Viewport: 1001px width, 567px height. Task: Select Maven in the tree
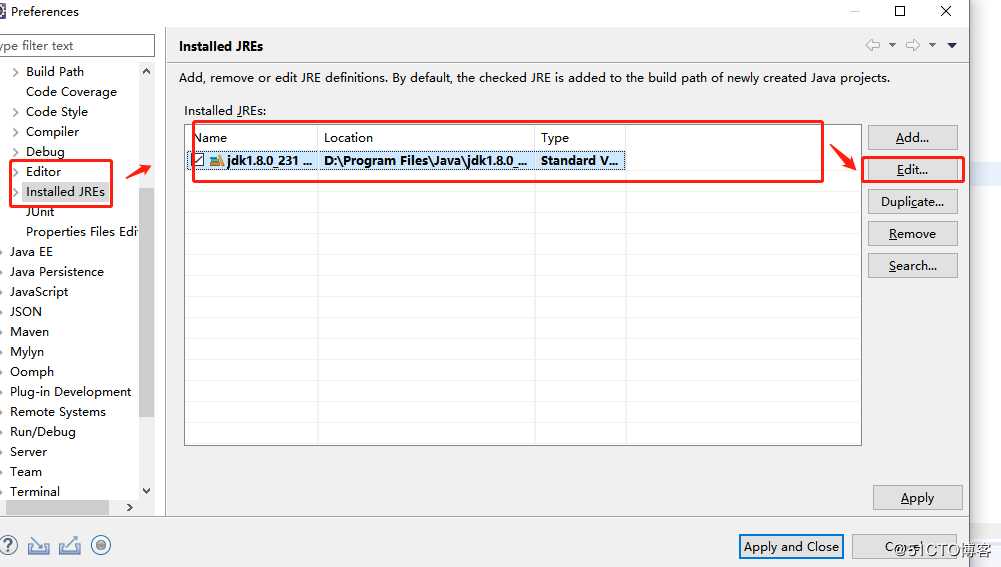point(29,331)
